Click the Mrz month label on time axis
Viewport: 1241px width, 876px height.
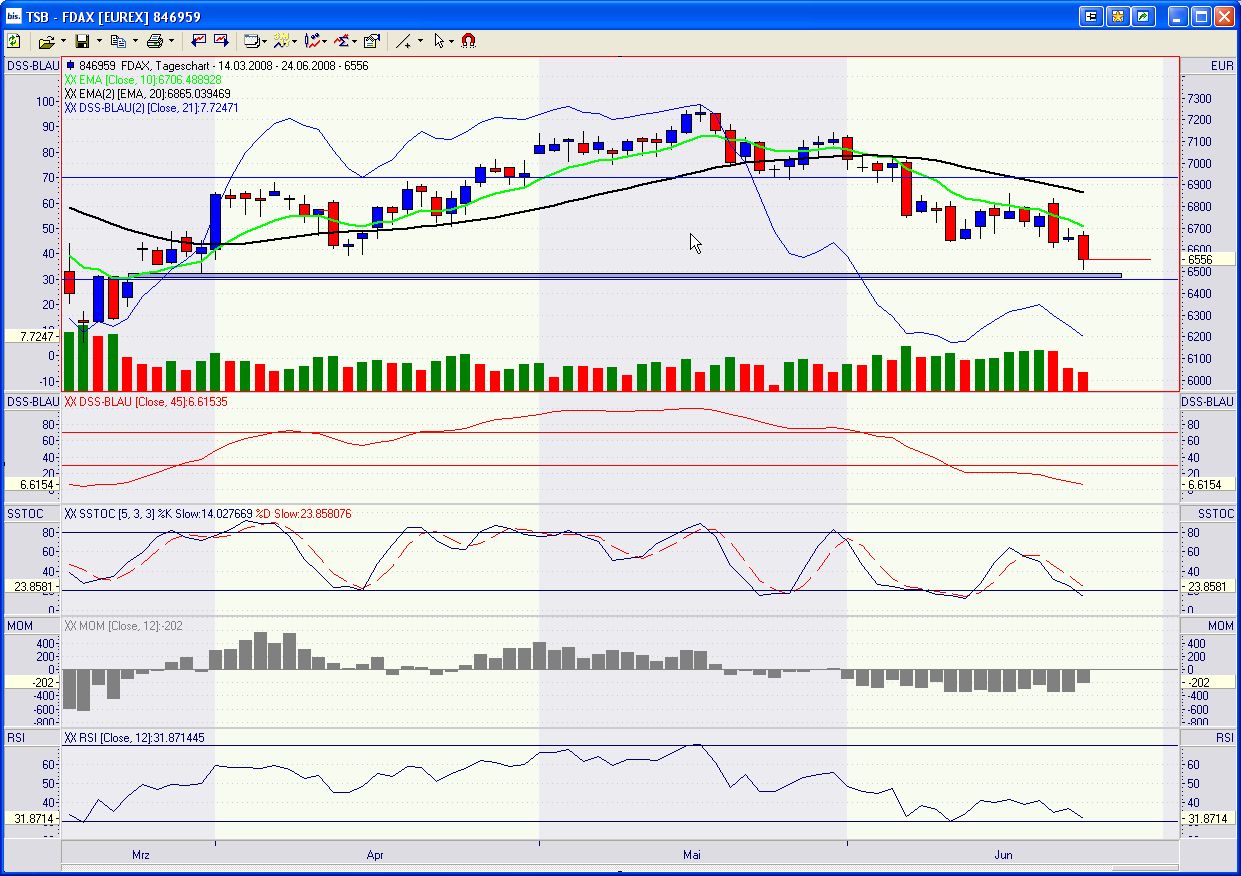pyautogui.click(x=141, y=855)
